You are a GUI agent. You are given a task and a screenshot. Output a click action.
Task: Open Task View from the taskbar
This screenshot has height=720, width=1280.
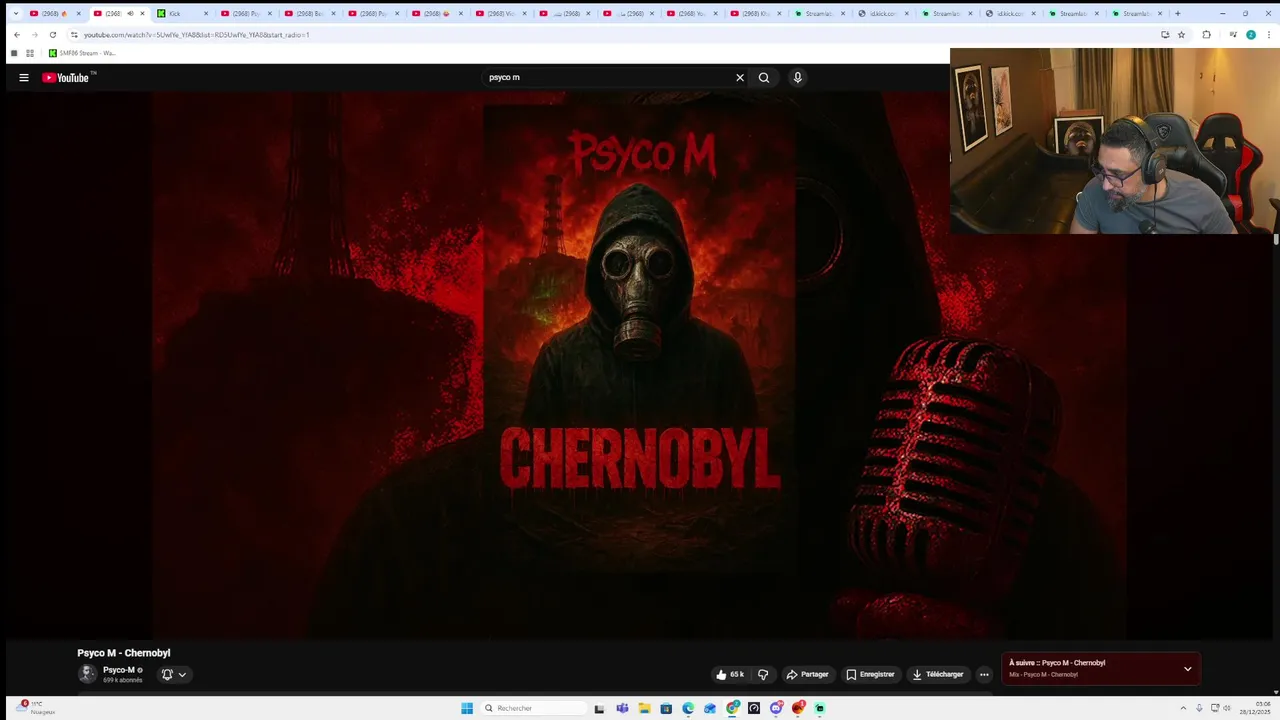pos(599,708)
